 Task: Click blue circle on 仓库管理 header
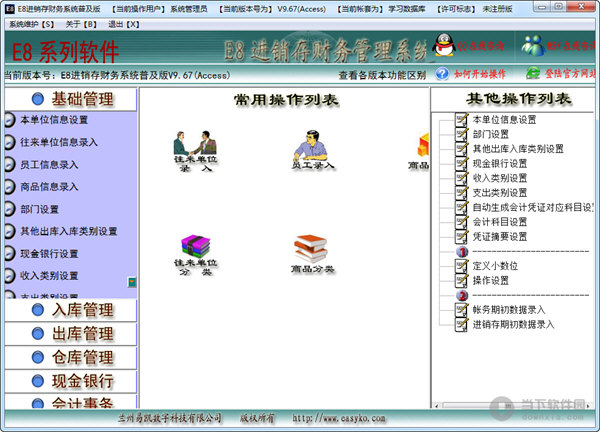click(x=38, y=357)
